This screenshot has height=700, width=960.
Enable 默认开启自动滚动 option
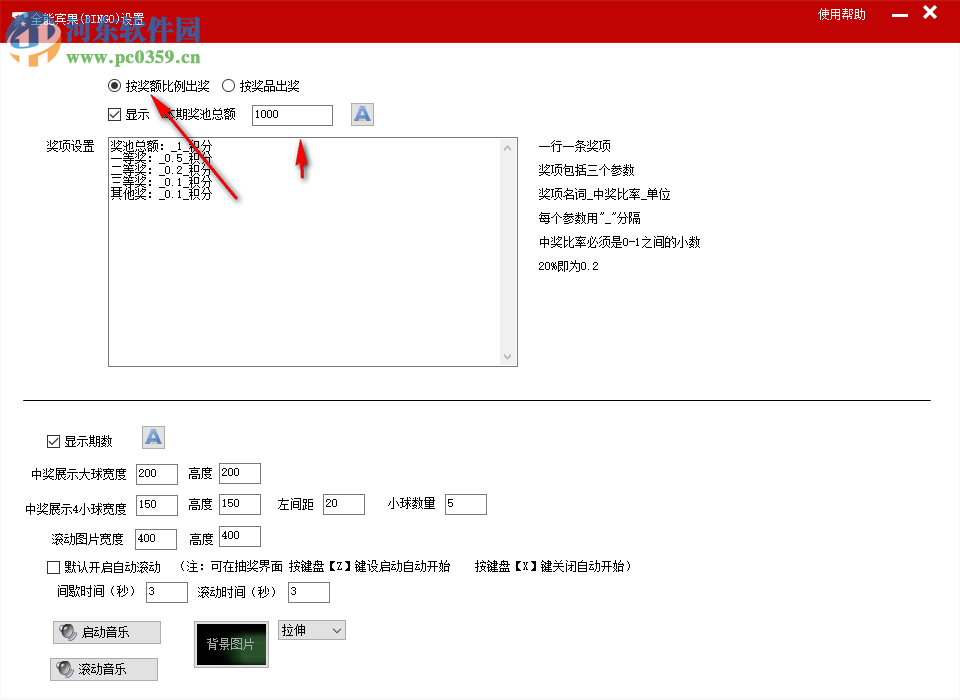[53, 566]
